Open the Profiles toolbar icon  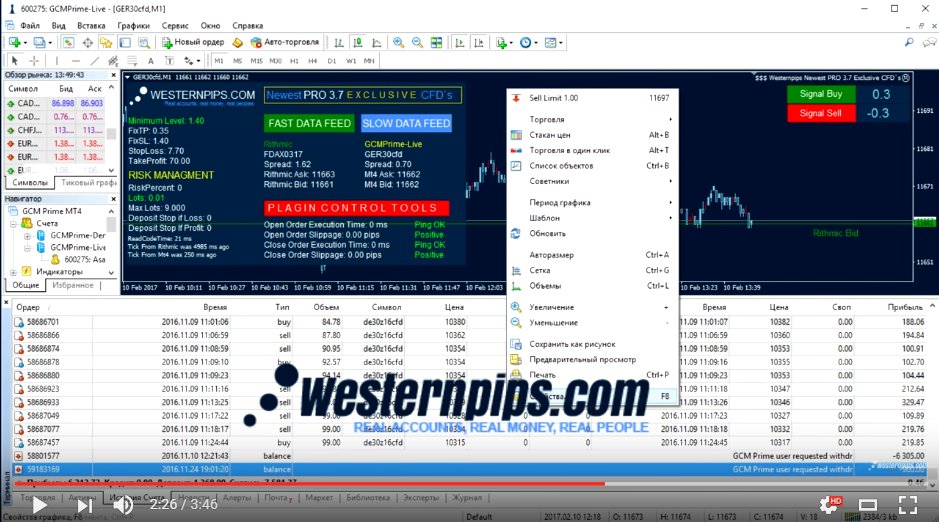tap(39, 43)
